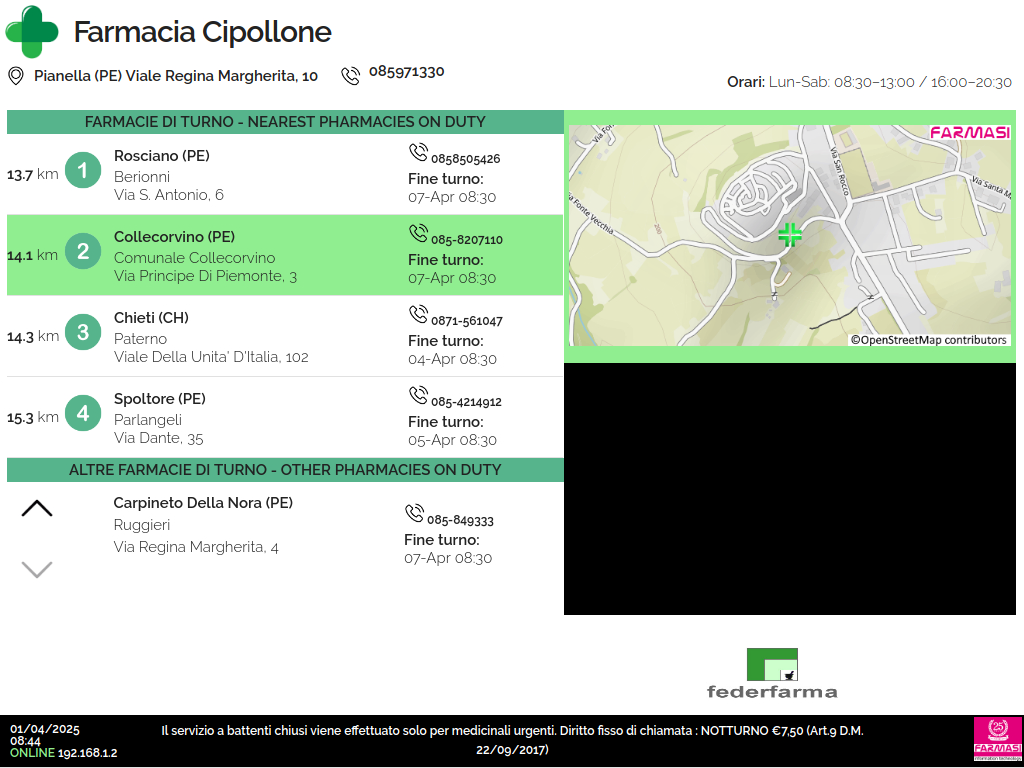The height and width of the screenshot is (768, 1024).
Task: Click the phone icon for Carpineto Della Nora
Action: click(x=414, y=514)
